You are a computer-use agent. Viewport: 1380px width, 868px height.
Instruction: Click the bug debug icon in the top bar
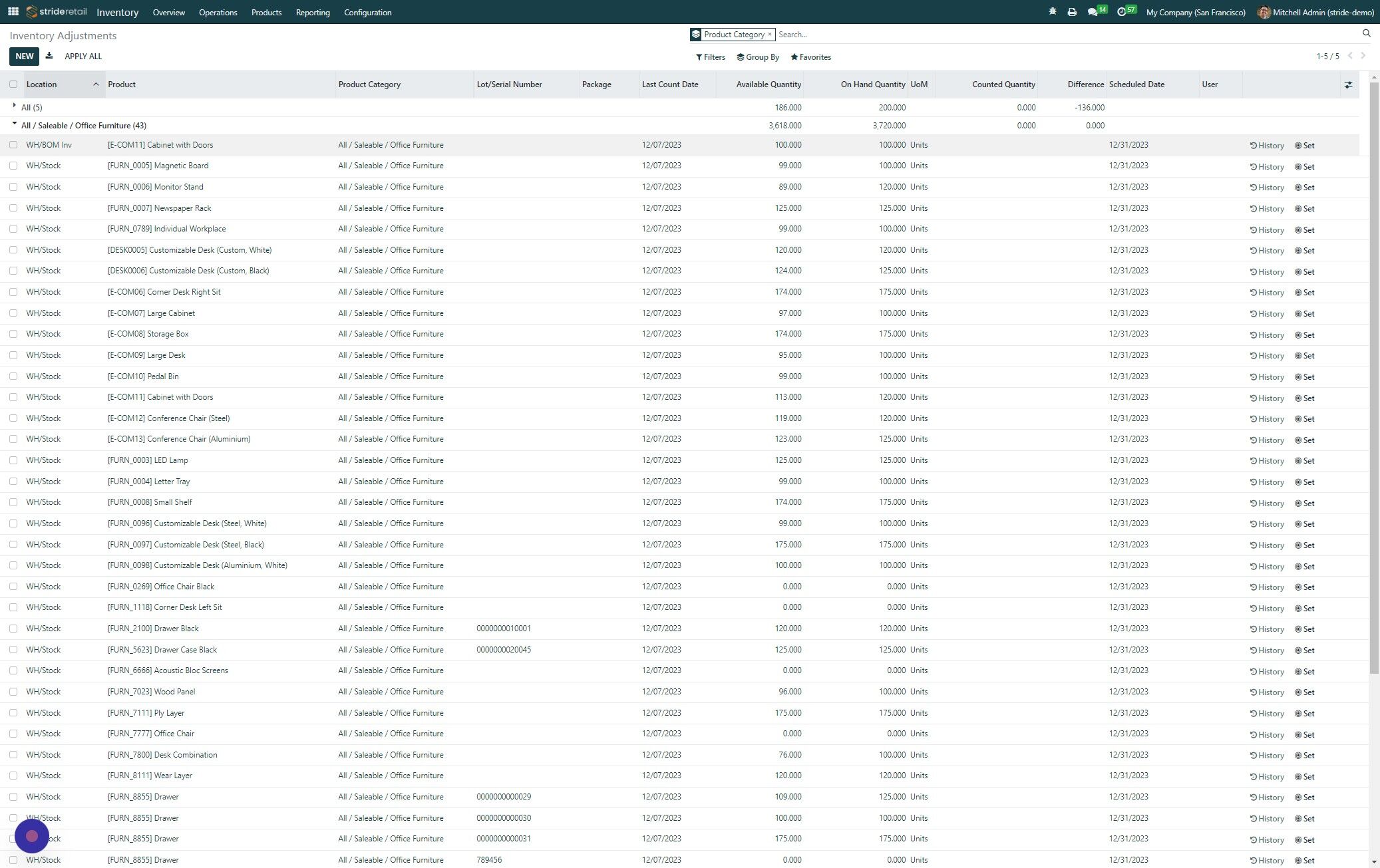pyautogui.click(x=1052, y=12)
